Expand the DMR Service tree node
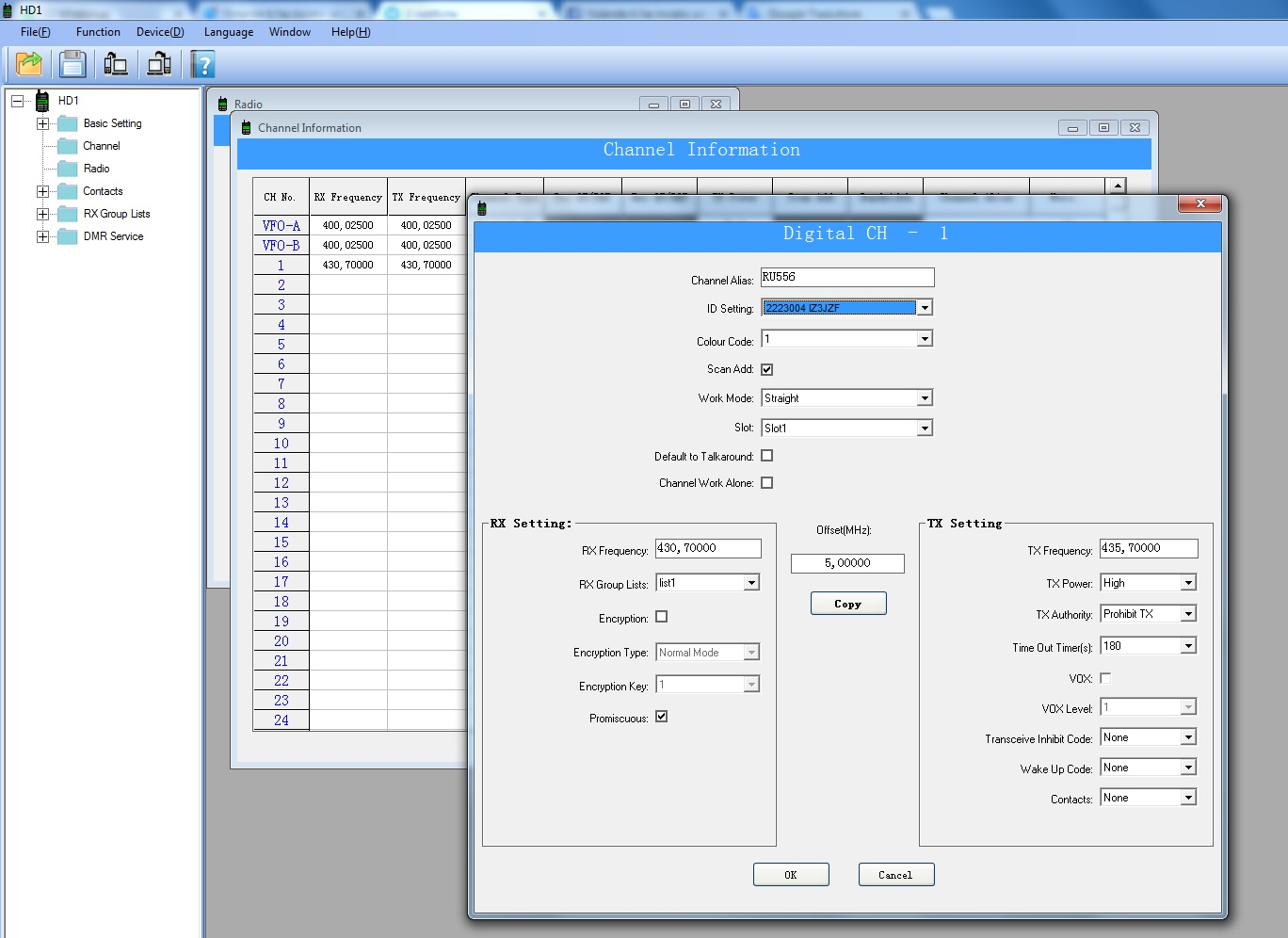This screenshot has width=1288, height=938. click(42, 236)
